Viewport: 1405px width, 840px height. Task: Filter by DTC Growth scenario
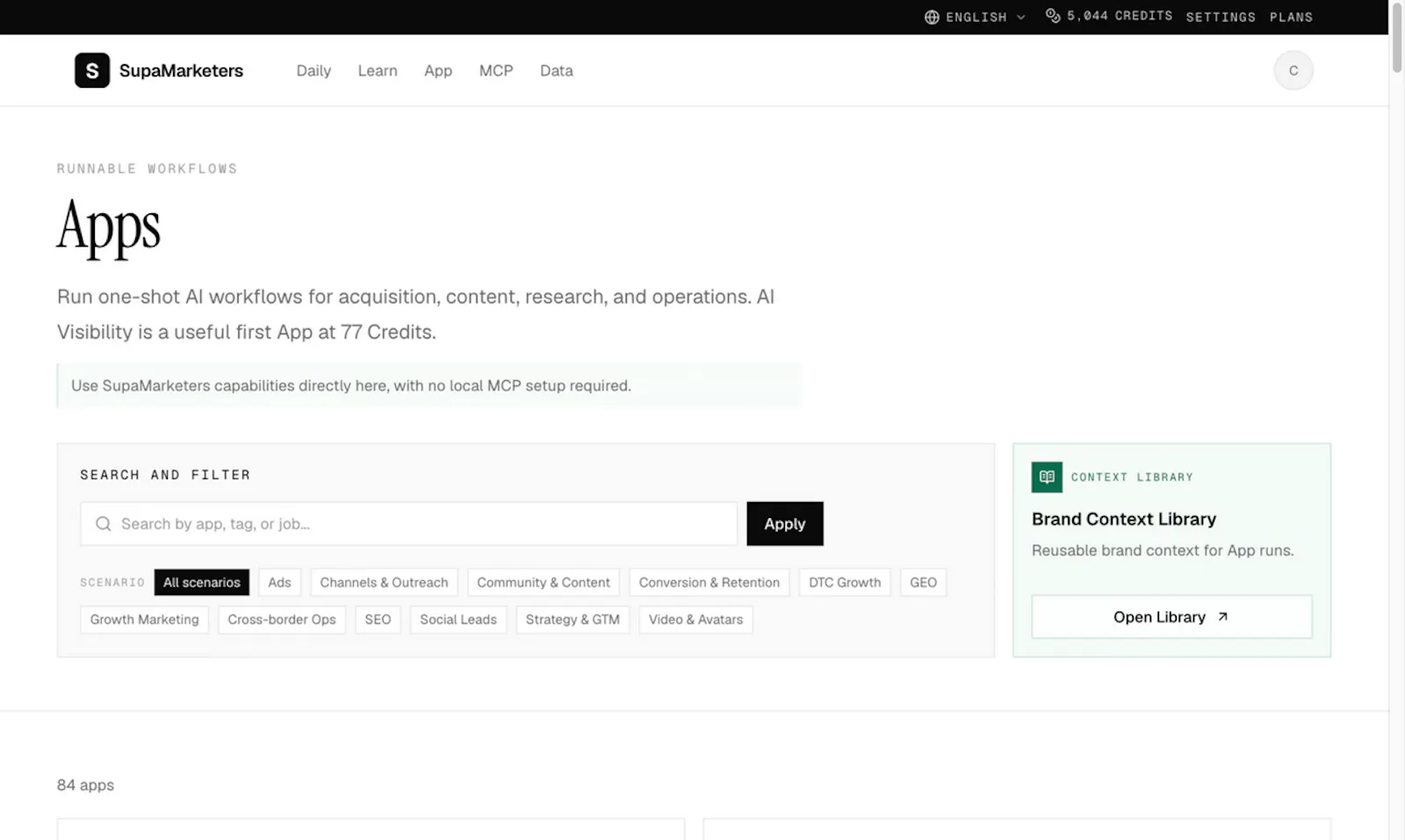(845, 583)
